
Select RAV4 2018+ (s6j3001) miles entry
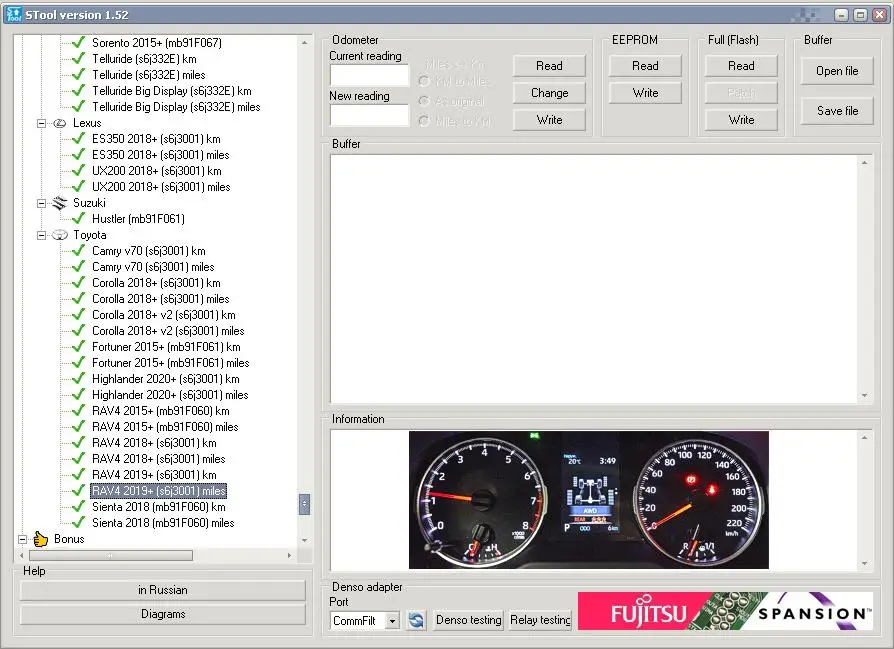click(159, 459)
